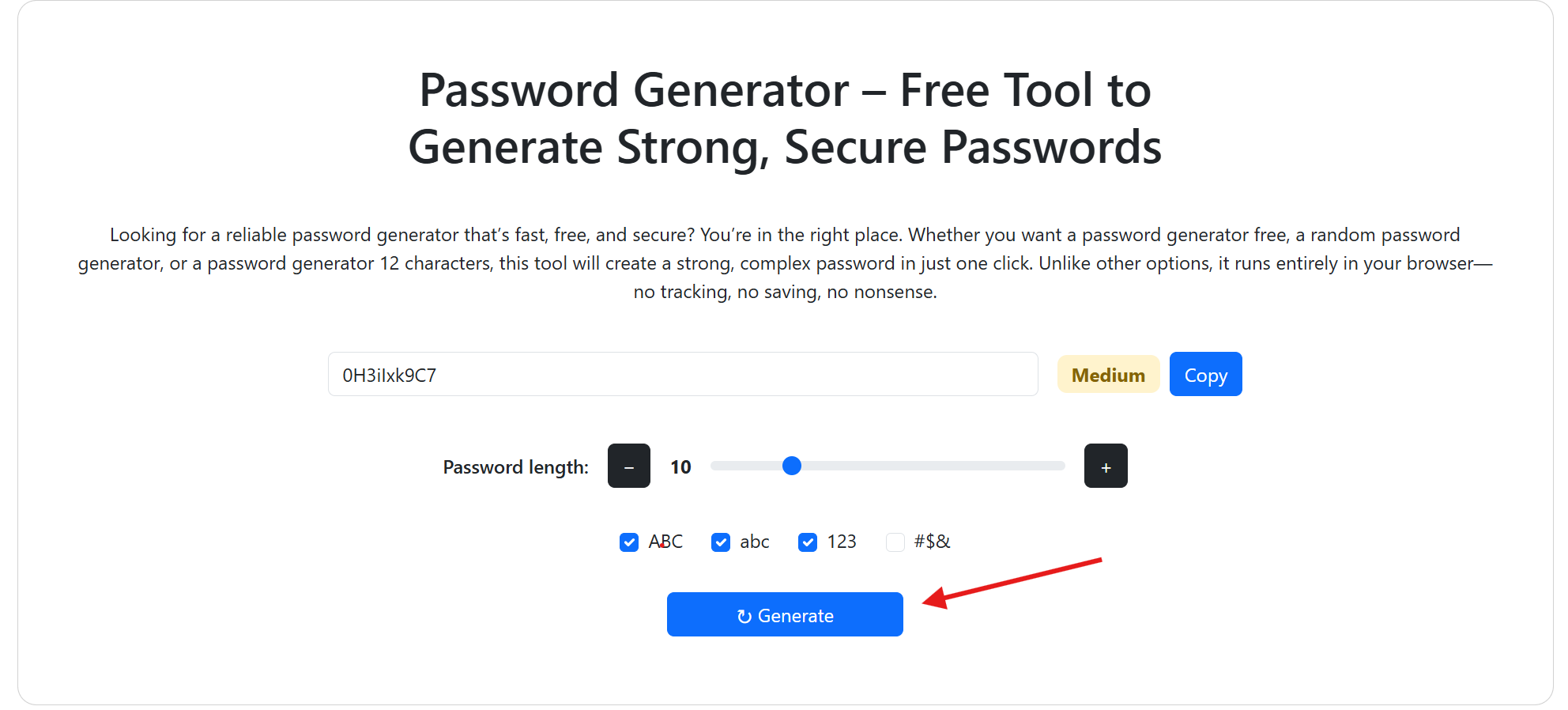Click the Generate button
This screenshot has height=710, width=1568.
tap(785, 614)
